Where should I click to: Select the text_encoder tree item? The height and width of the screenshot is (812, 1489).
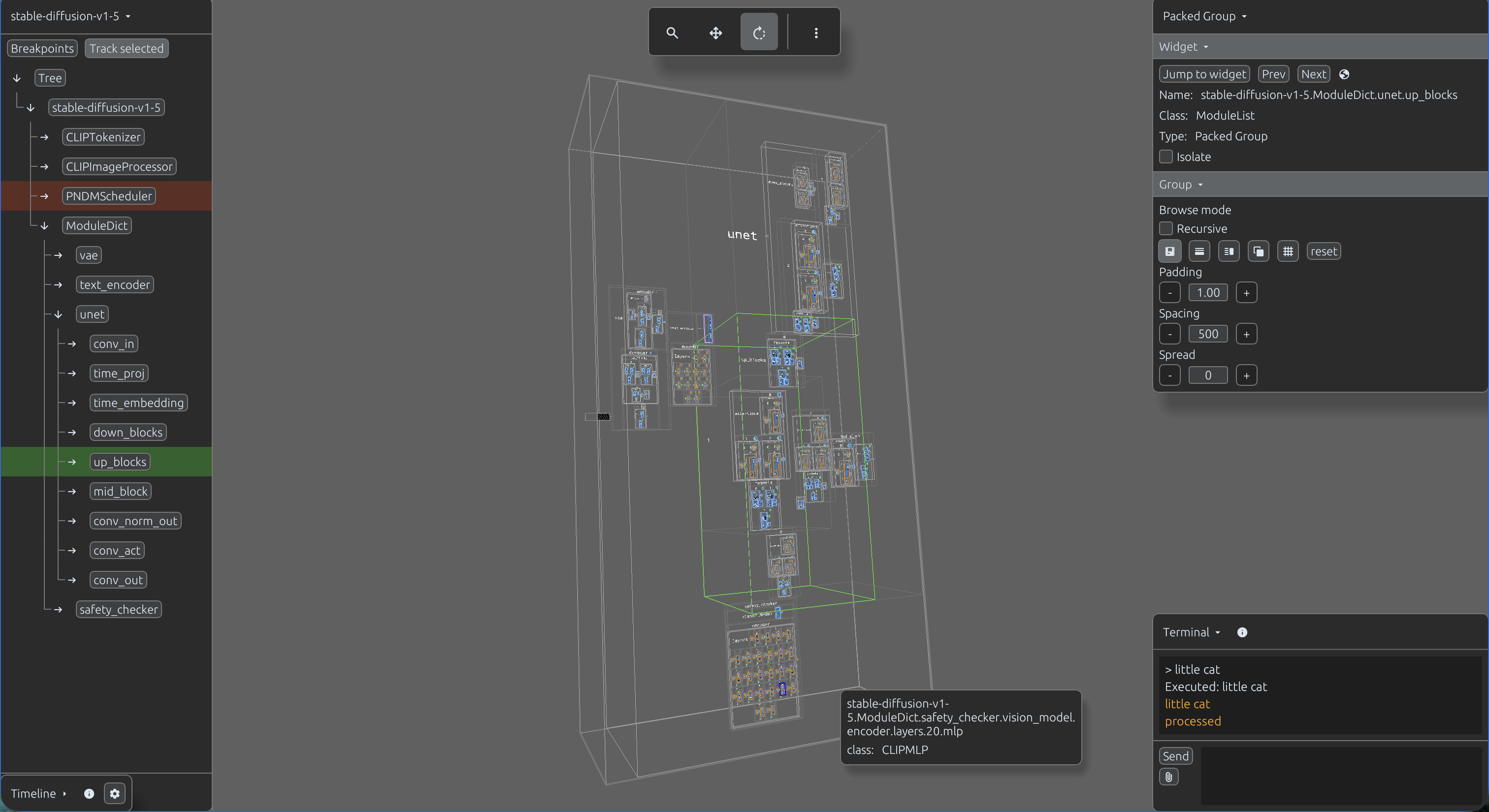[114, 285]
